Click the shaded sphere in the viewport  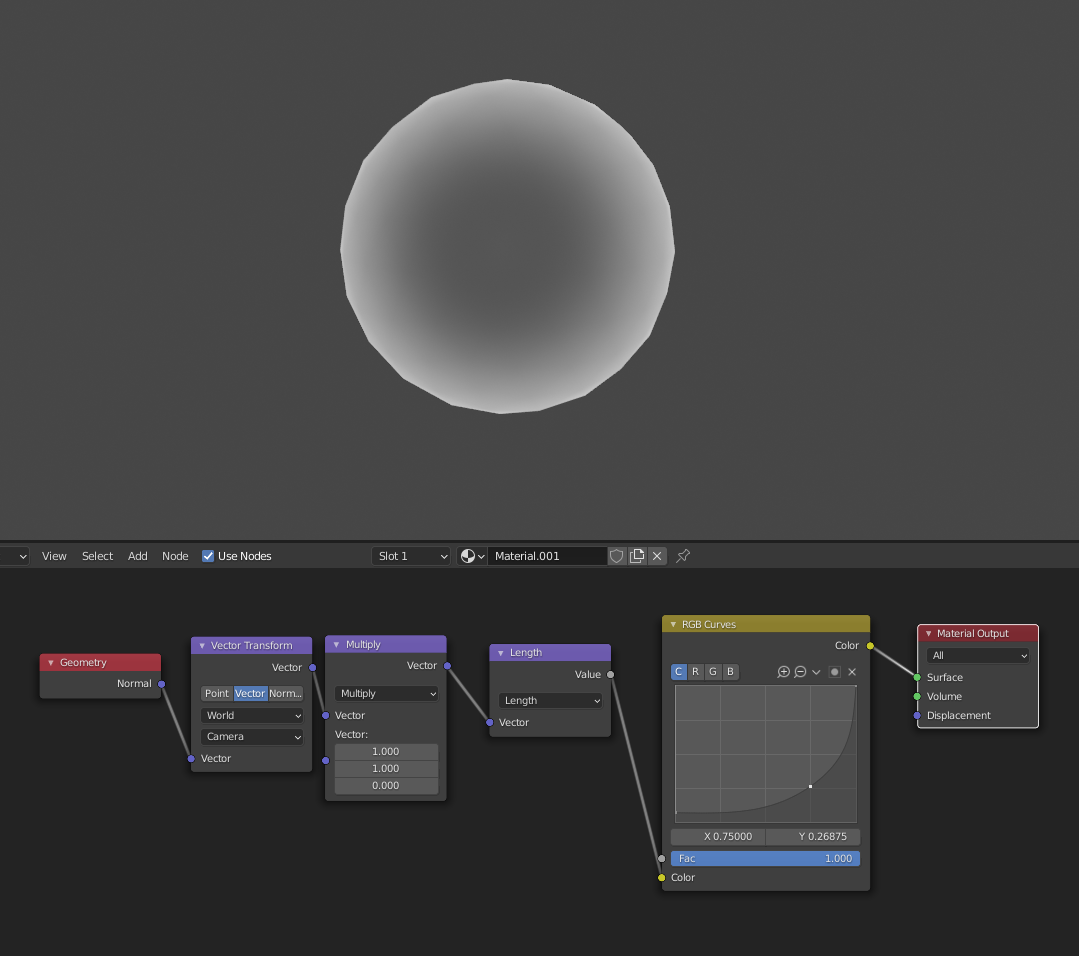point(507,246)
